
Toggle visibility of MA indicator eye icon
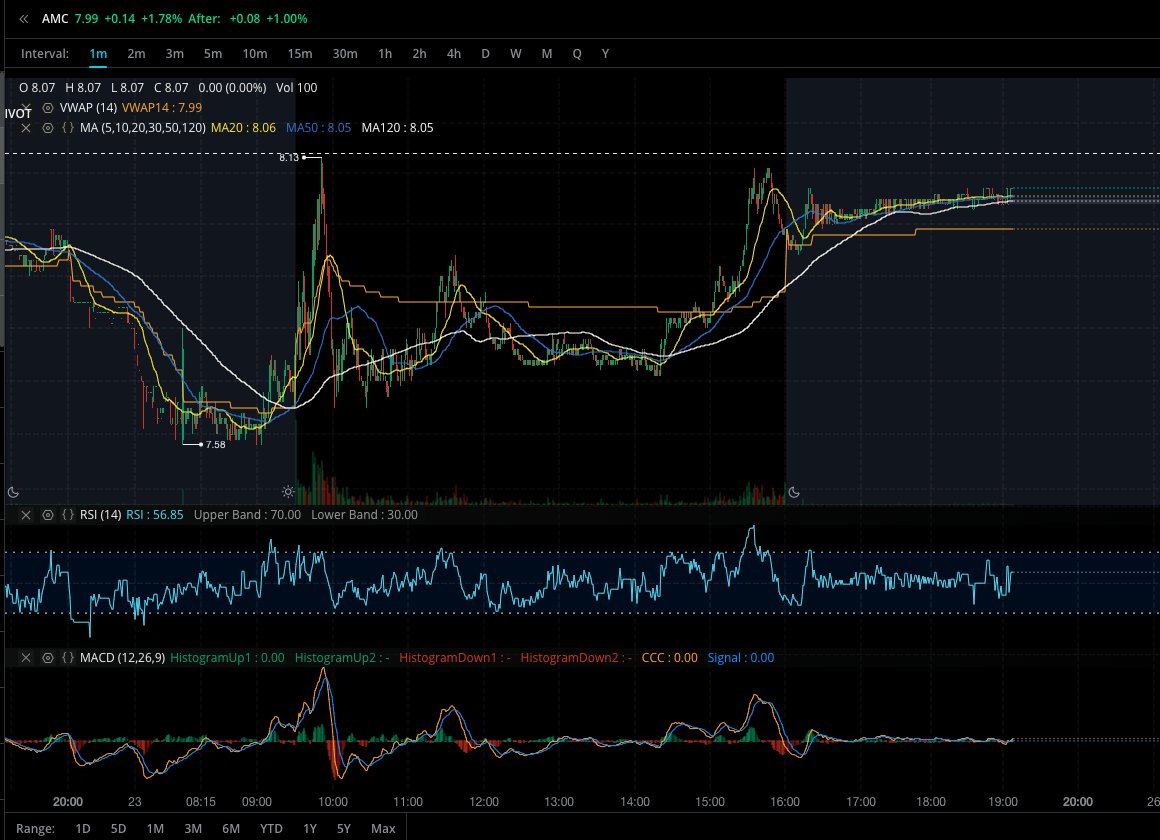(x=48, y=128)
